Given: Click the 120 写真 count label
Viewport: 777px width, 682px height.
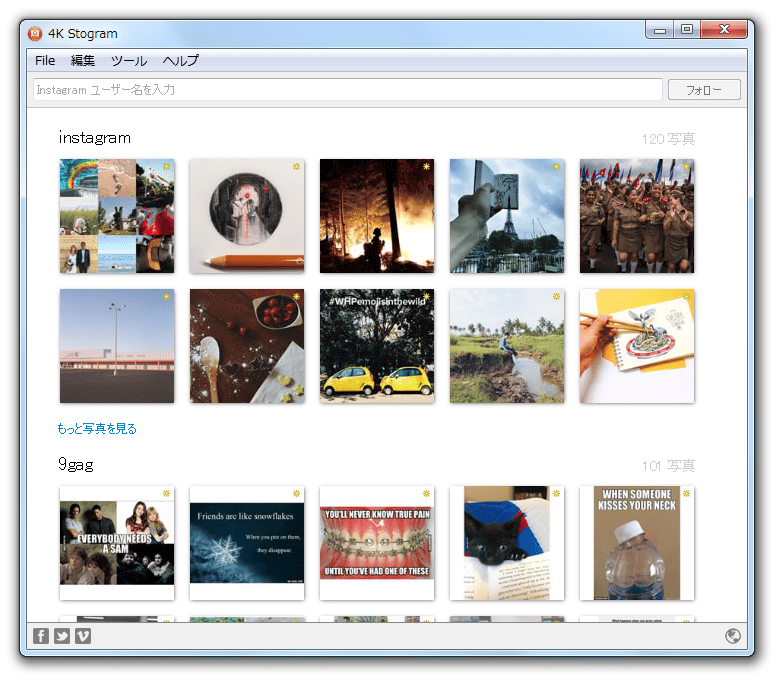Looking at the screenshot, I should 668,139.
